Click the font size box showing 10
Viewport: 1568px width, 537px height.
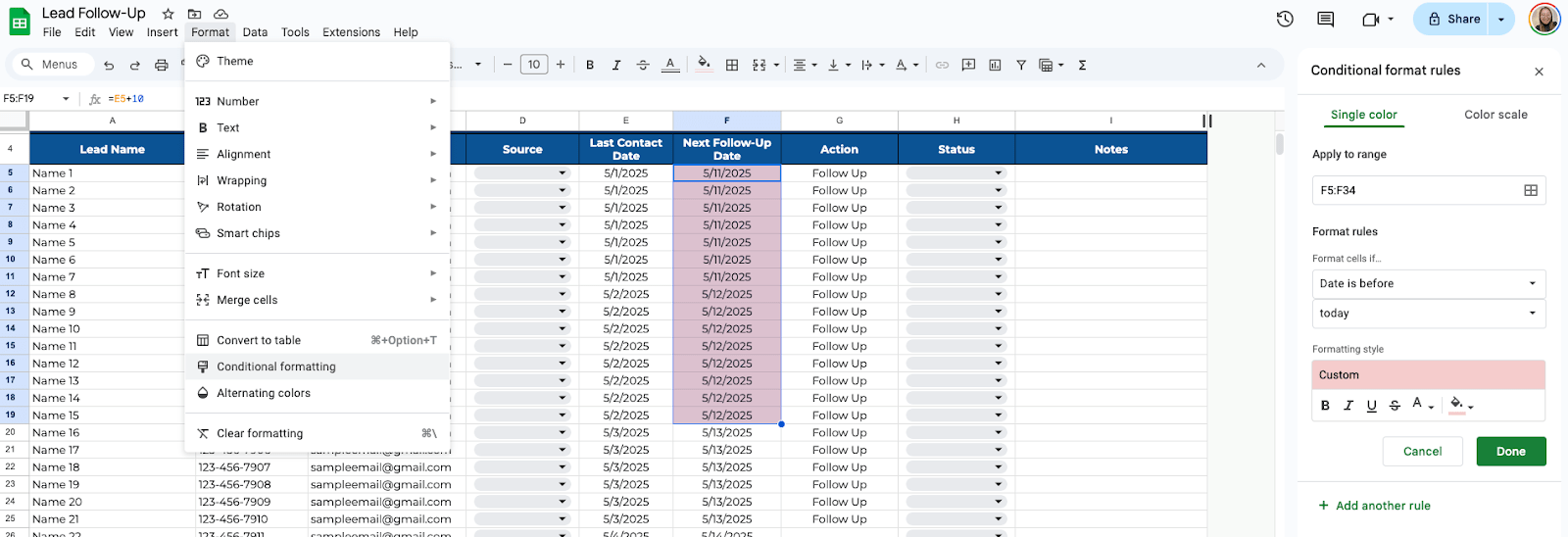tap(534, 65)
